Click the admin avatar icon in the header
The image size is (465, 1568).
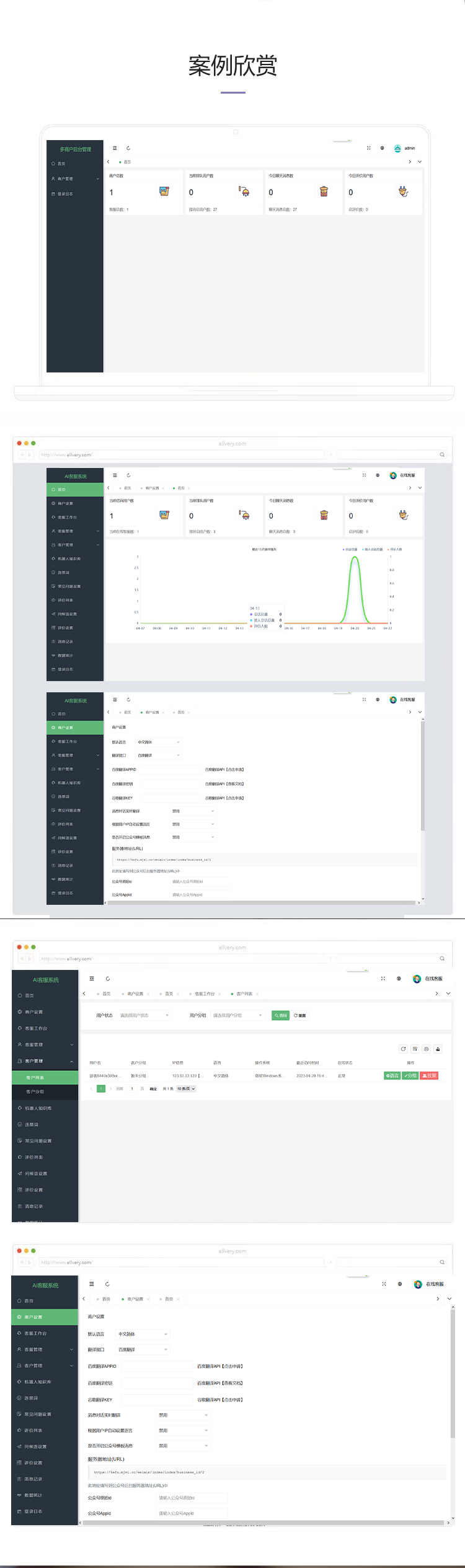coord(397,148)
